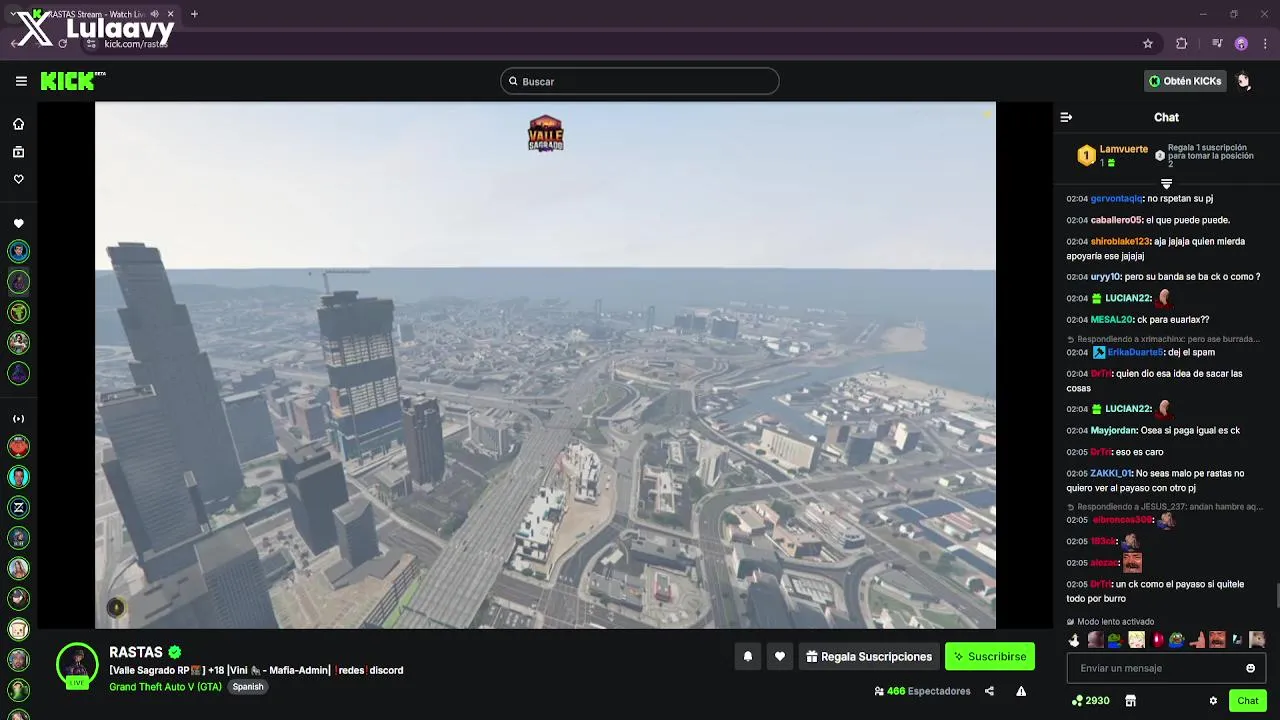Open the user profile avatar menu

1244,81
